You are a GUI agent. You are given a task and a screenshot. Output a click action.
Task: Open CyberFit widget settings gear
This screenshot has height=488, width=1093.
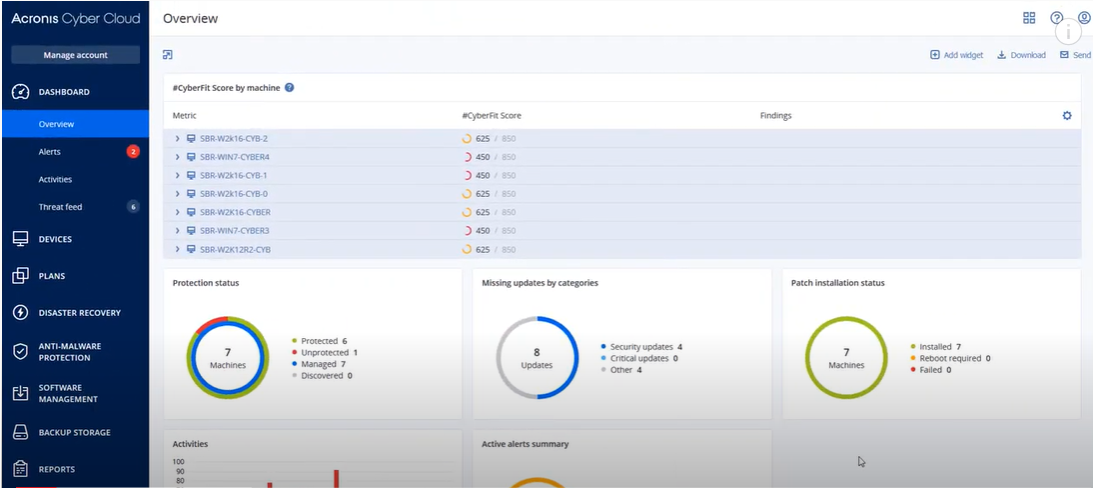pos(1067,116)
